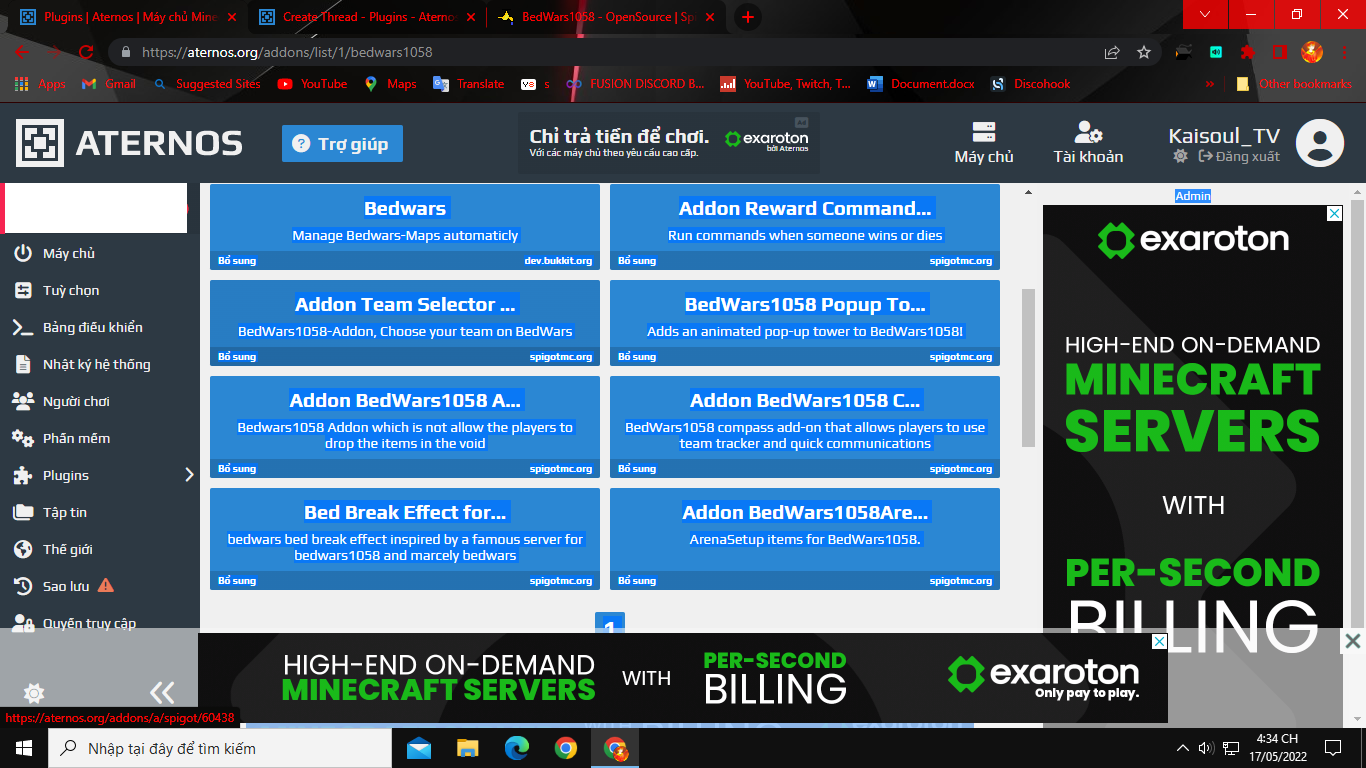This screenshot has height=768, width=1366.
Task: Click the Kaisoul_TV profile avatar
Action: tap(1320, 143)
